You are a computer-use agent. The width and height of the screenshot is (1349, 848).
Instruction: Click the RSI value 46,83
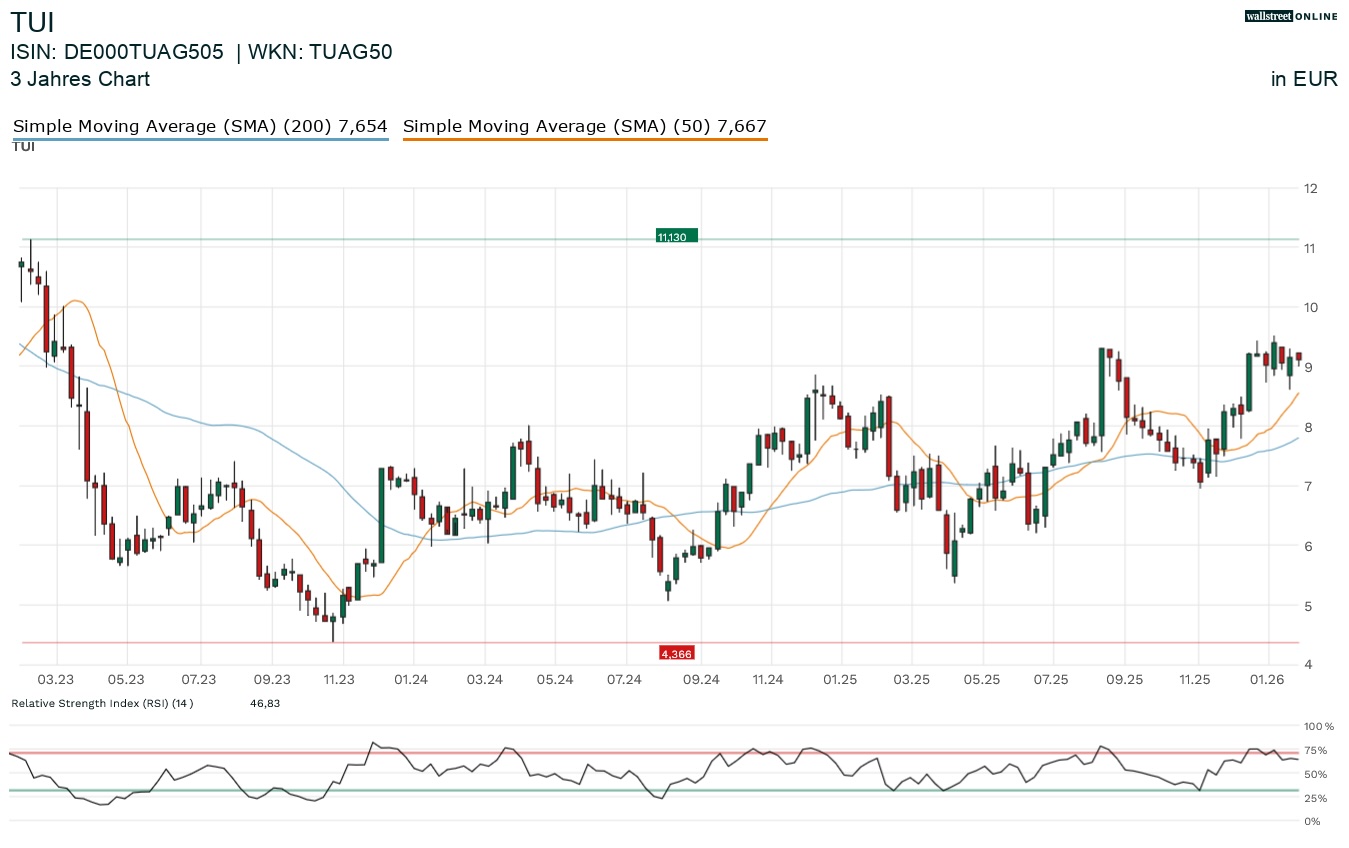point(264,703)
